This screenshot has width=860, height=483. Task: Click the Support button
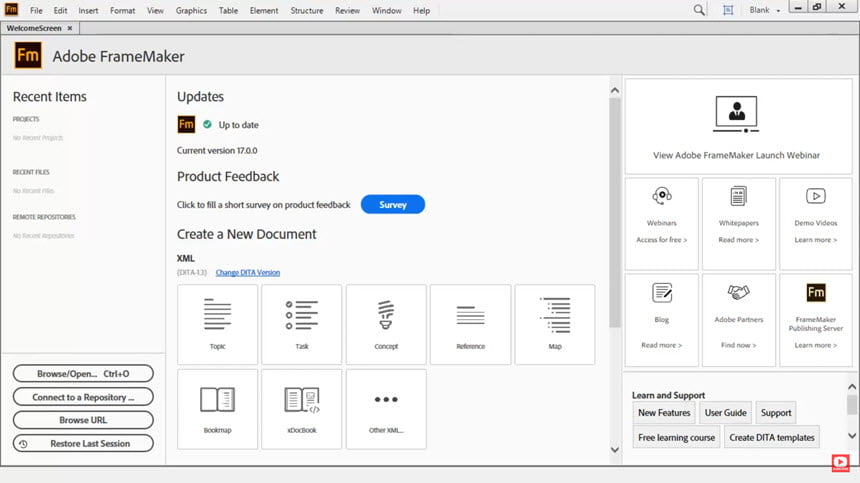click(x=776, y=413)
